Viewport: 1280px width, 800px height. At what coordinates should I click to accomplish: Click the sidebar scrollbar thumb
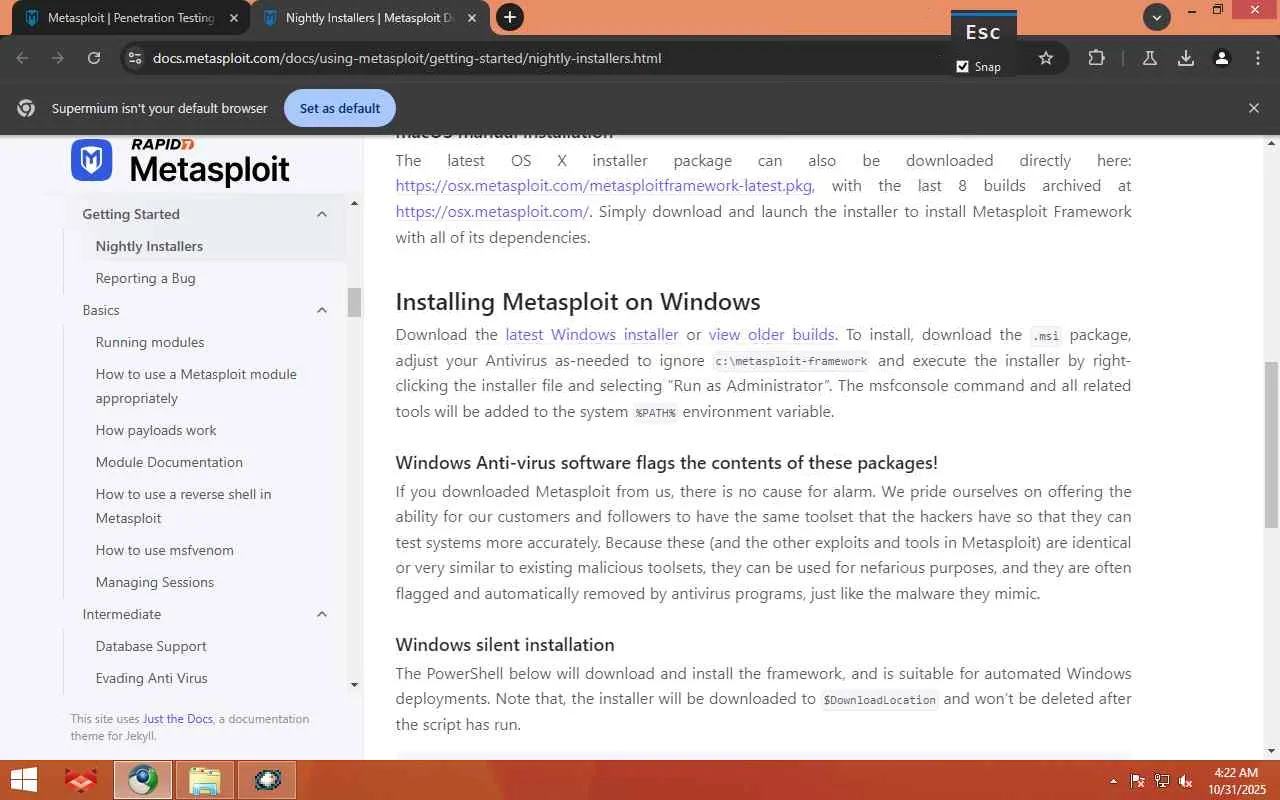pos(354,302)
